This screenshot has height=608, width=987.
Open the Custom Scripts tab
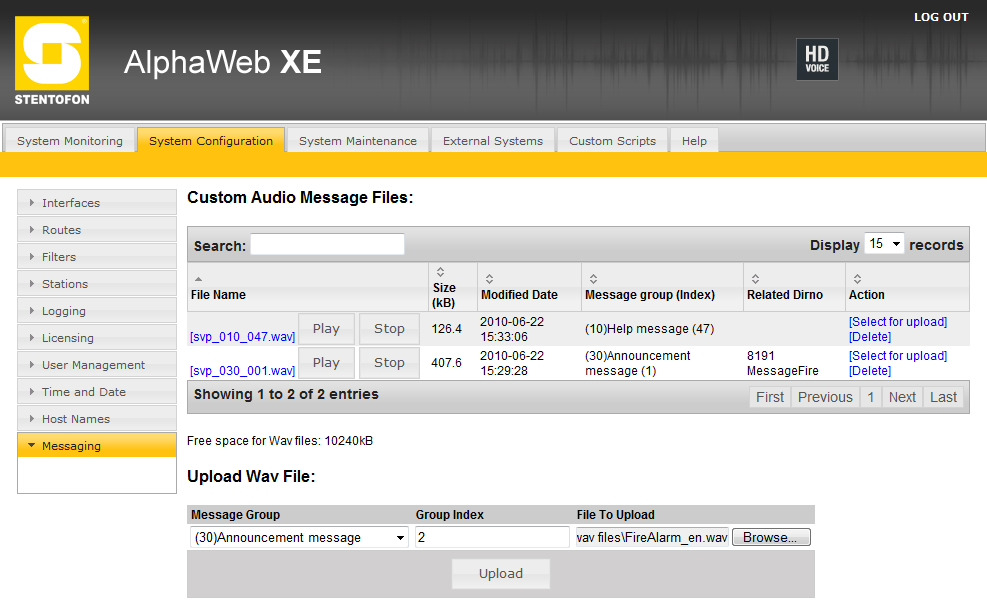[x=612, y=141]
